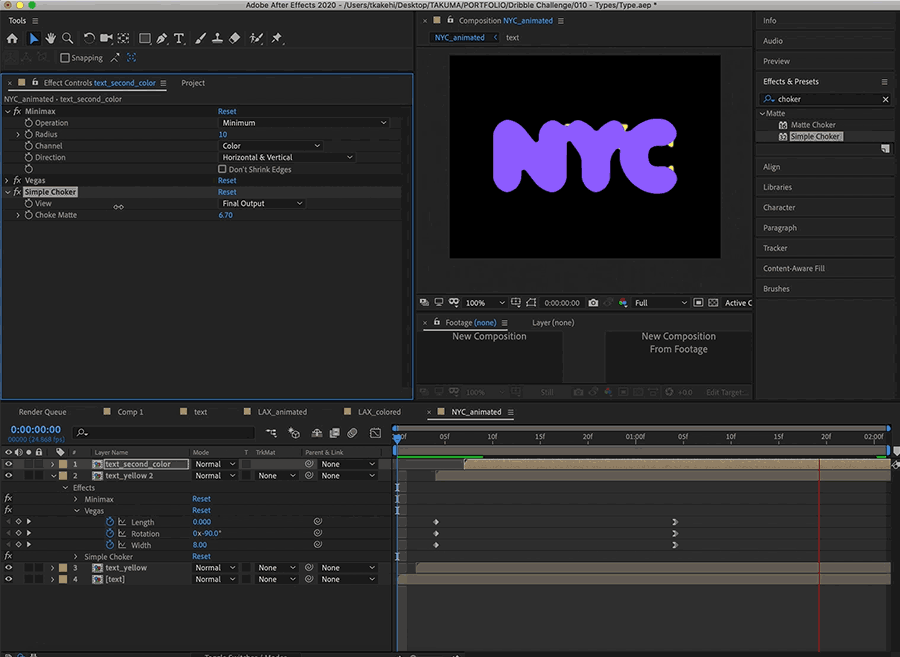
Task: Hide the text_yellow layer 3
Action: point(8,567)
